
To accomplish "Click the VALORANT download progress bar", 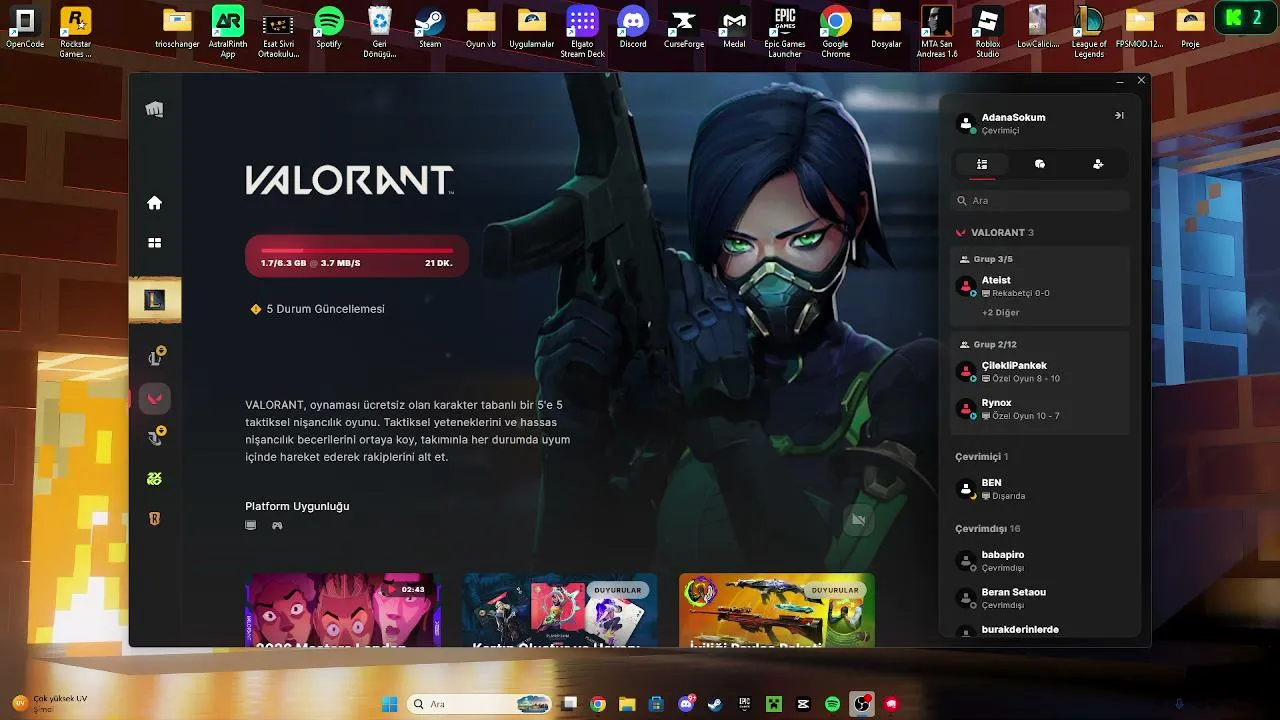I will tap(357, 257).
